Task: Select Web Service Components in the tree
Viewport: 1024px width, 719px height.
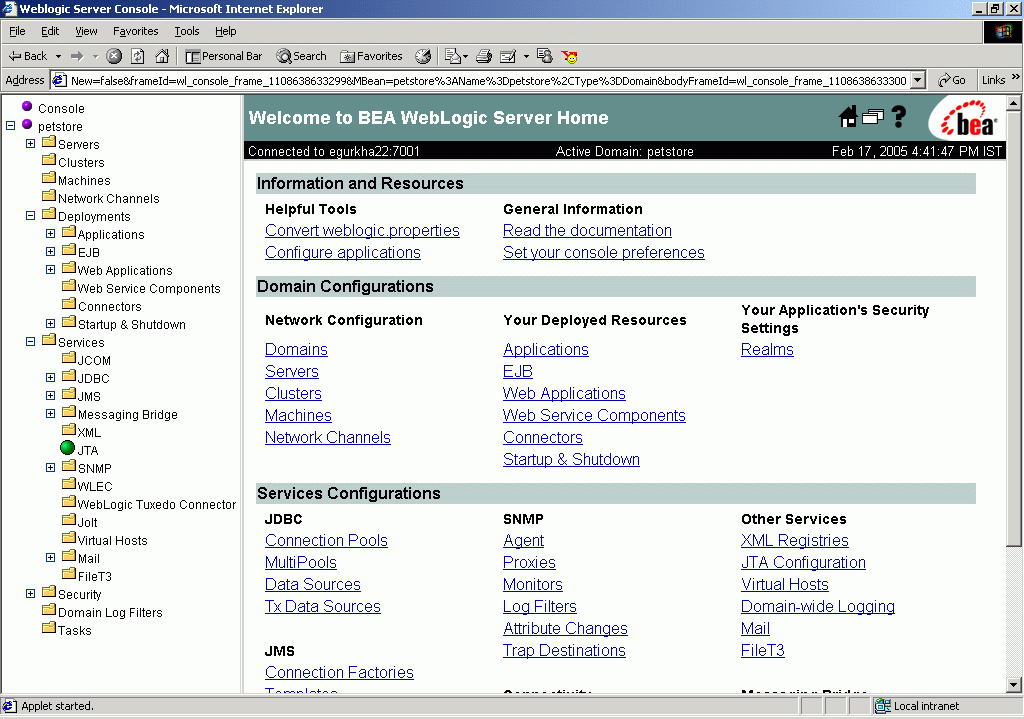Action: click(149, 289)
